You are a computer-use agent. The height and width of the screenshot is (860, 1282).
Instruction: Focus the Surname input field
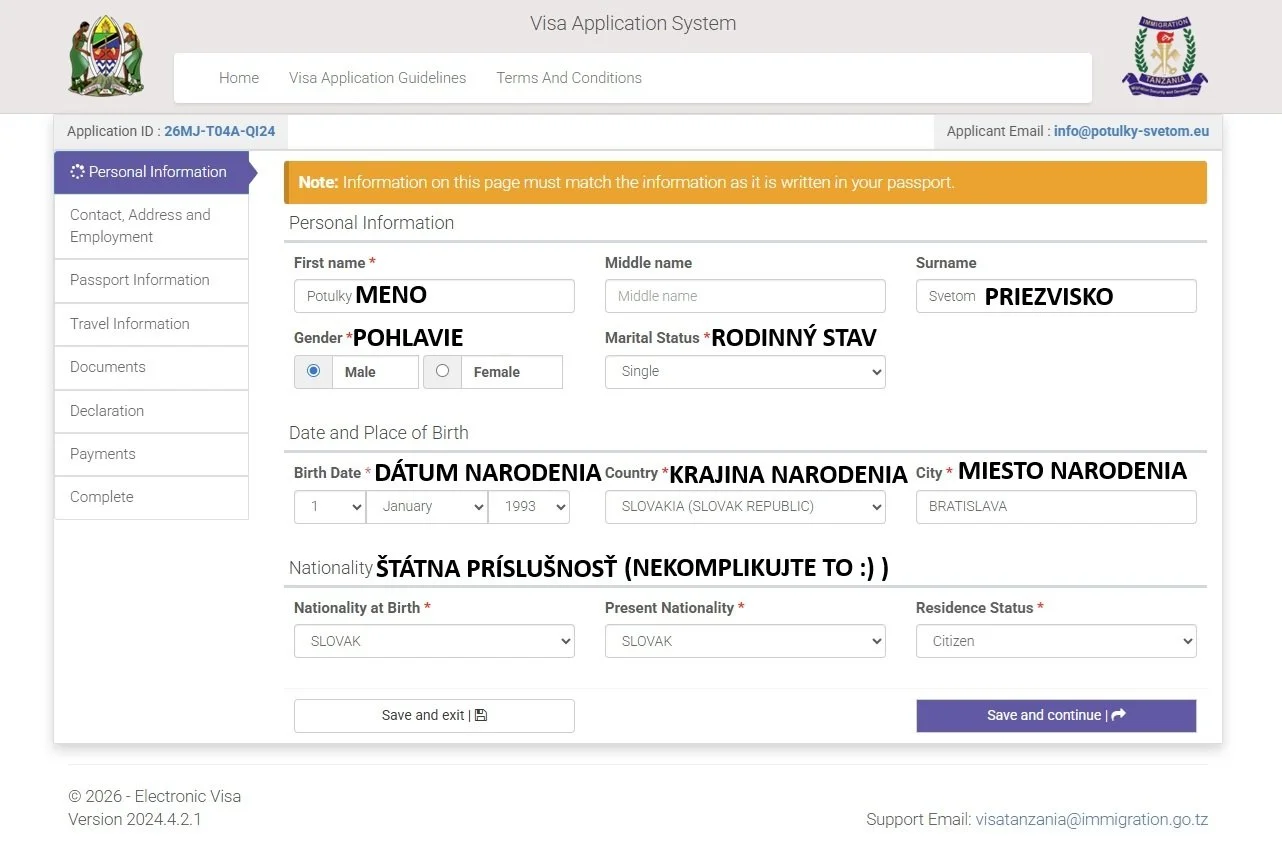pyautogui.click(x=1056, y=296)
